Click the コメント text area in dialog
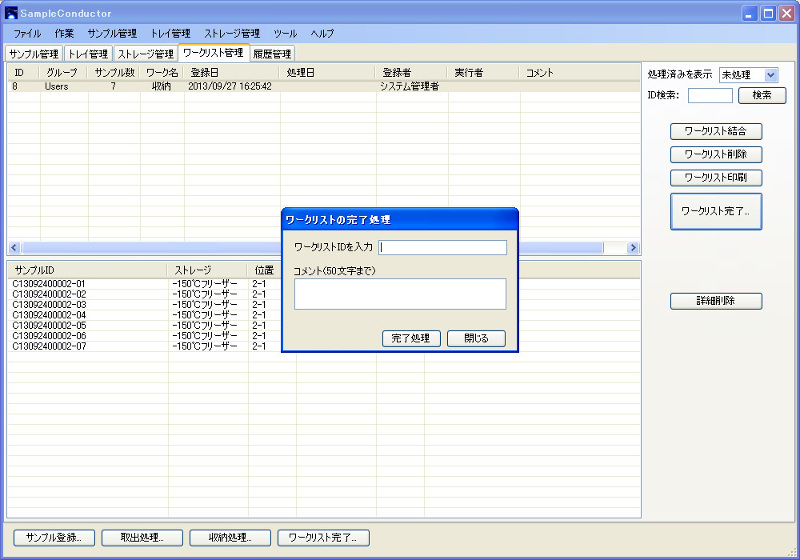This screenshot has height=560, width=800. click(x=400, y=294)
